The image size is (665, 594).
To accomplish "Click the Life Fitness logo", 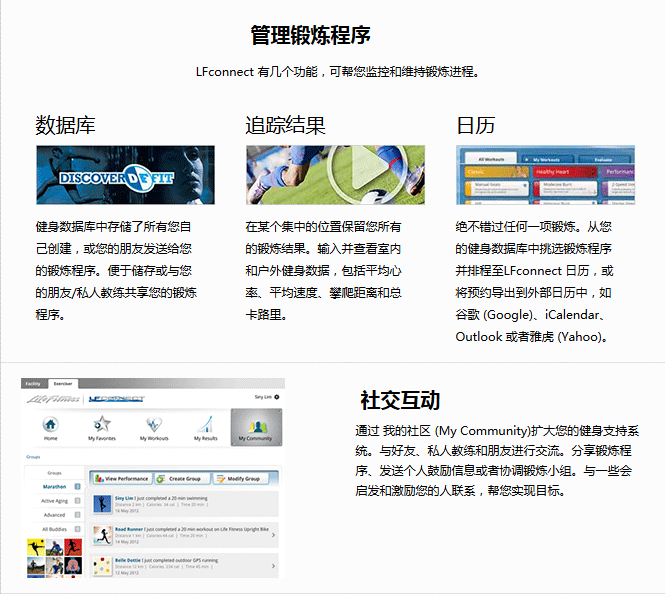I will tap(54, 397).
